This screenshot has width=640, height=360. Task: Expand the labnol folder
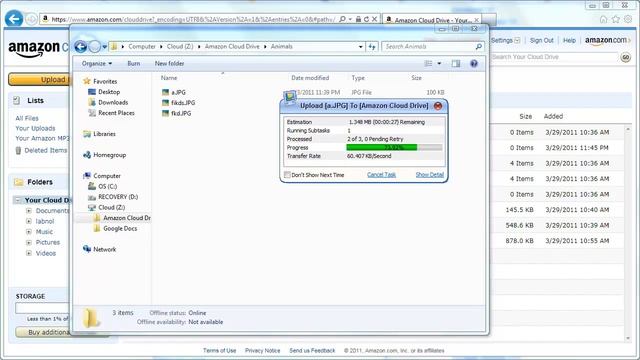(29, 221)
